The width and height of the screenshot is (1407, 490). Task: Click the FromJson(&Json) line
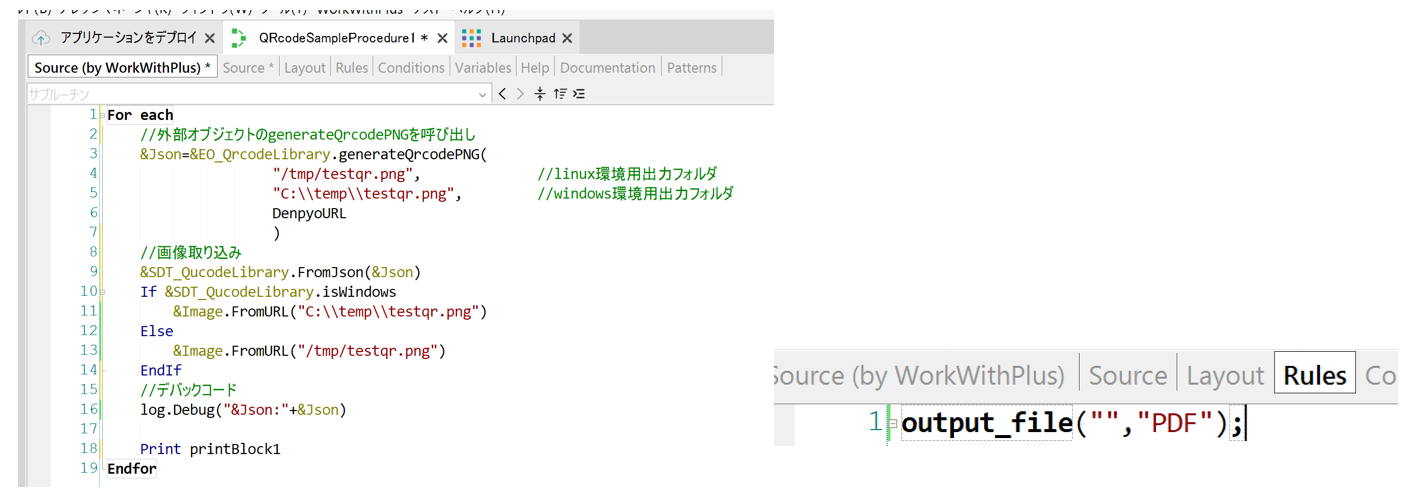(280, 272)
